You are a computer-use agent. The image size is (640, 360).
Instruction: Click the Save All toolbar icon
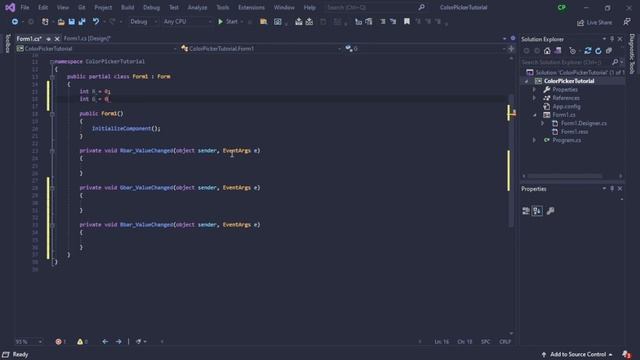(82, 22)
